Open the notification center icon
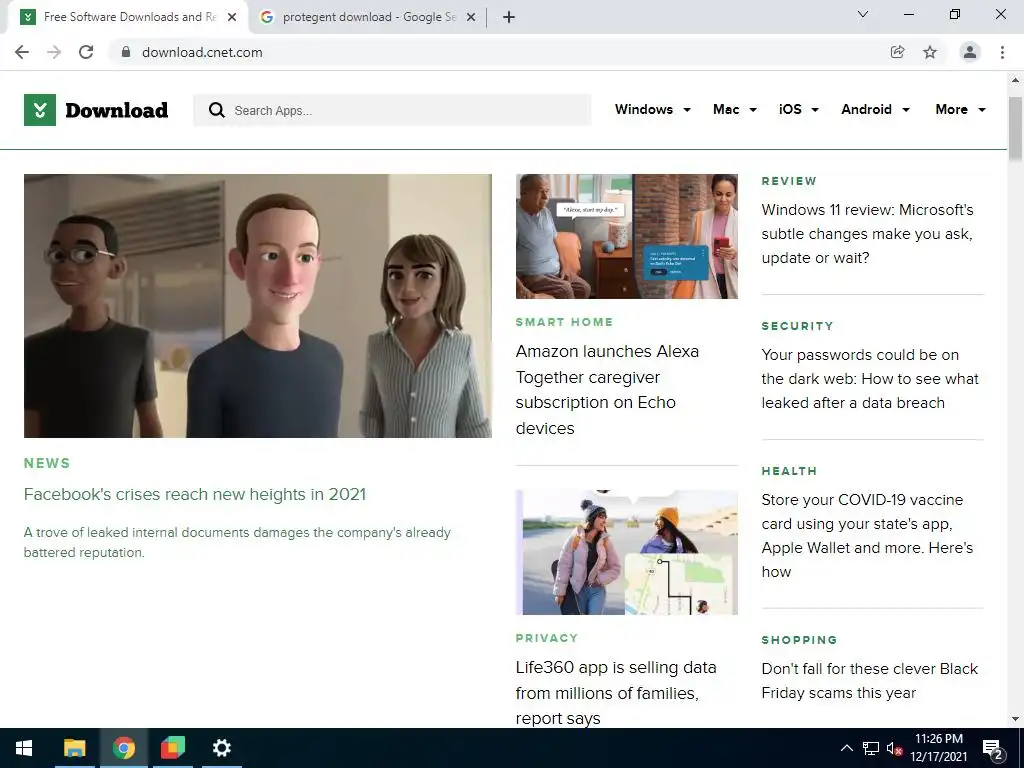This screenshot has width=1024, height=768. click(x=993, y=749)
